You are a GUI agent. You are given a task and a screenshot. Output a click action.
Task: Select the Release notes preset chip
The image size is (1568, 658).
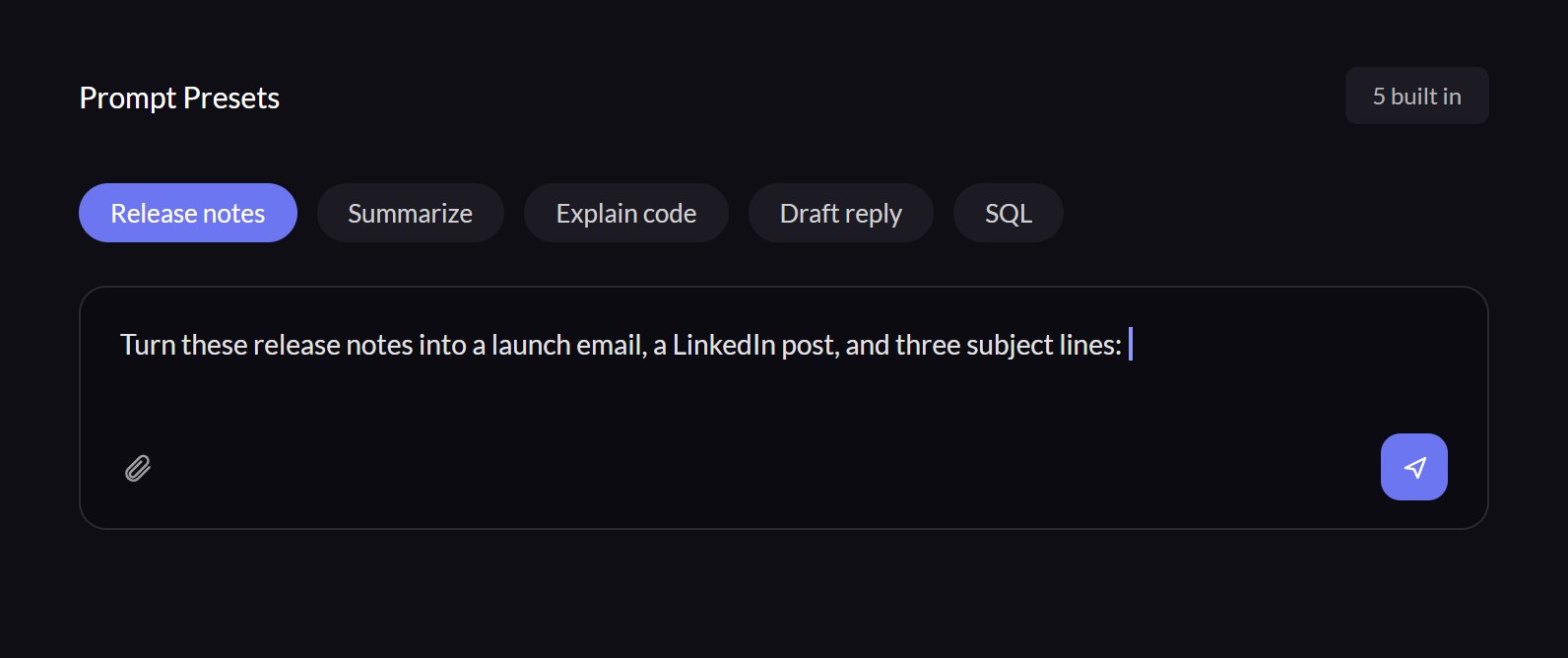pyautogui.click(x=188, y=213)
